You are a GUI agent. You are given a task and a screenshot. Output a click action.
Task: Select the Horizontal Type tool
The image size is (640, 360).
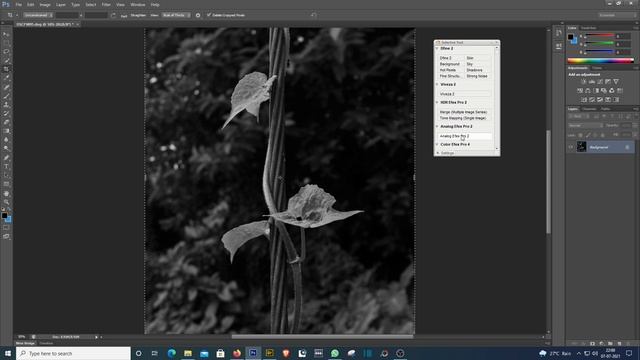6,167
